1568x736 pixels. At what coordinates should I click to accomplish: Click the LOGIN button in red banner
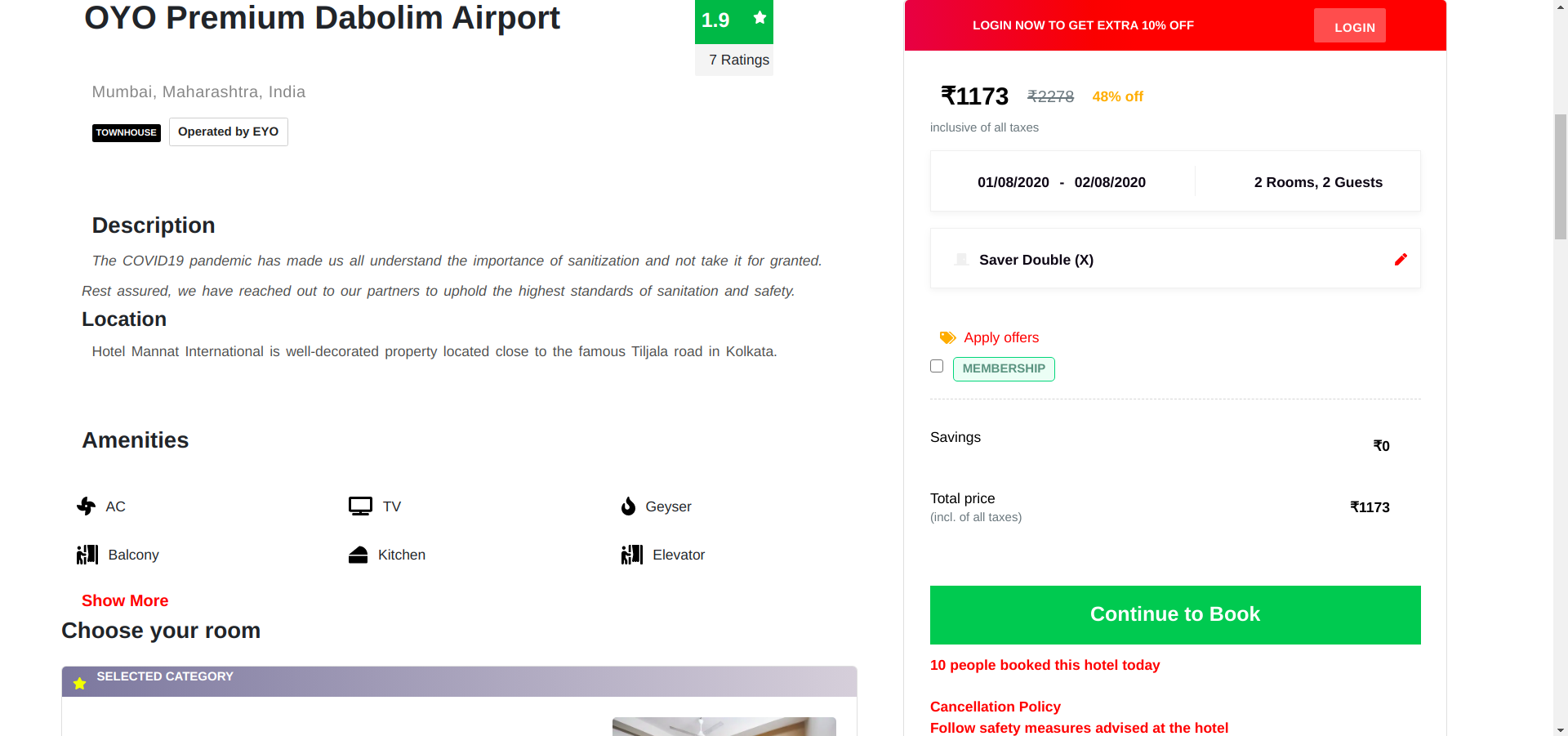(x=1354, y=27)
